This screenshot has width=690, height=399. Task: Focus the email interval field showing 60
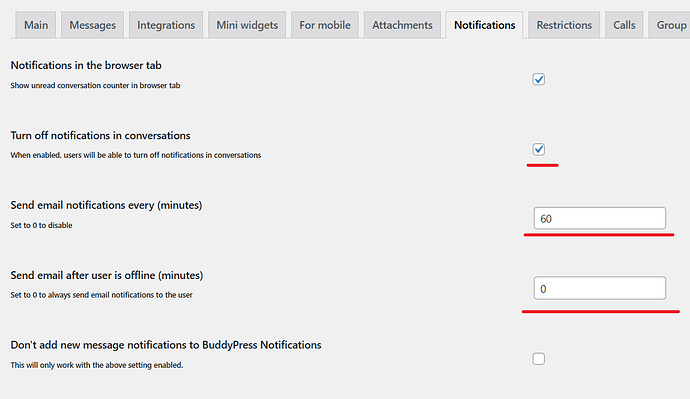[599, 218]
